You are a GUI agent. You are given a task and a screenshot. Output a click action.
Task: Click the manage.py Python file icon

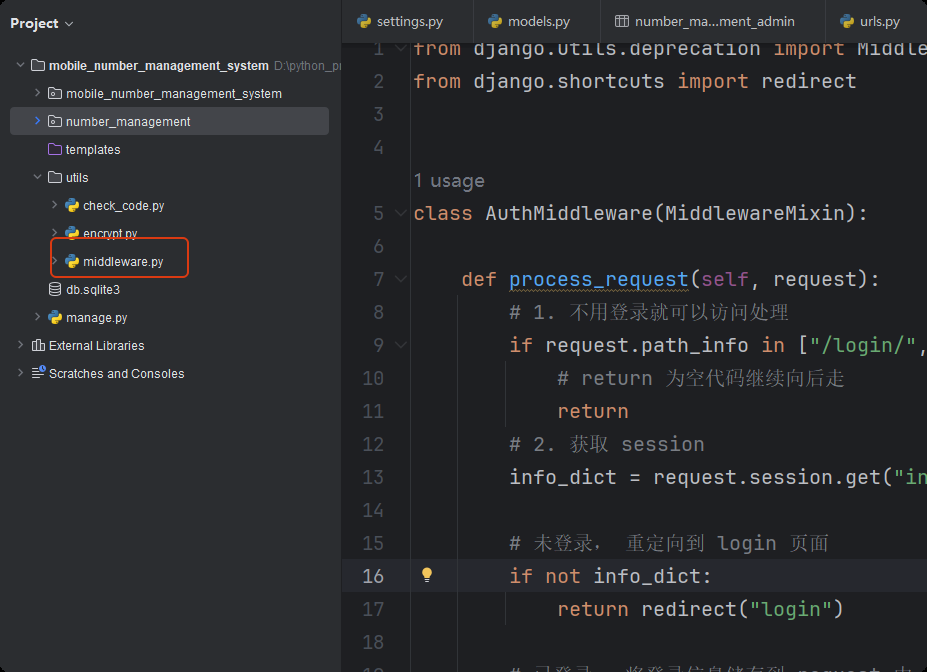[x=55, y=317]
